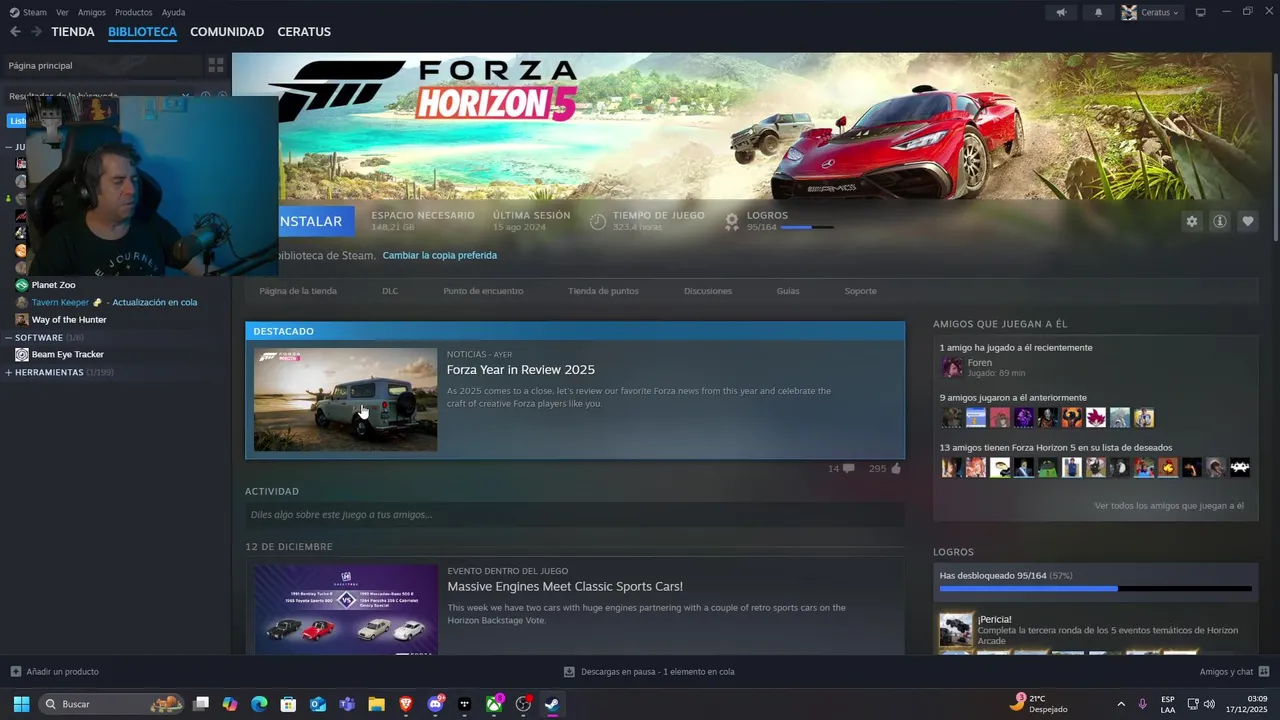Open the Página principal dropdown
Screen dimensions: 1280x720
[x=103, y=65]
